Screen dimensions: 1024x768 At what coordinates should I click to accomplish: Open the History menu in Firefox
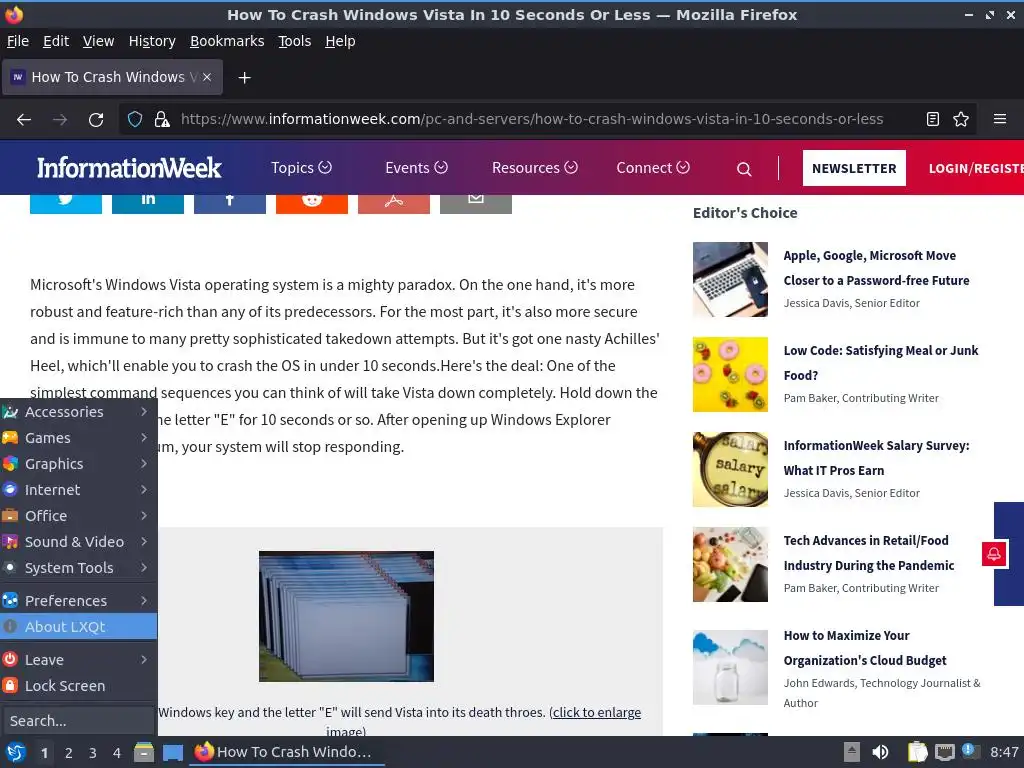click(152, 41)
